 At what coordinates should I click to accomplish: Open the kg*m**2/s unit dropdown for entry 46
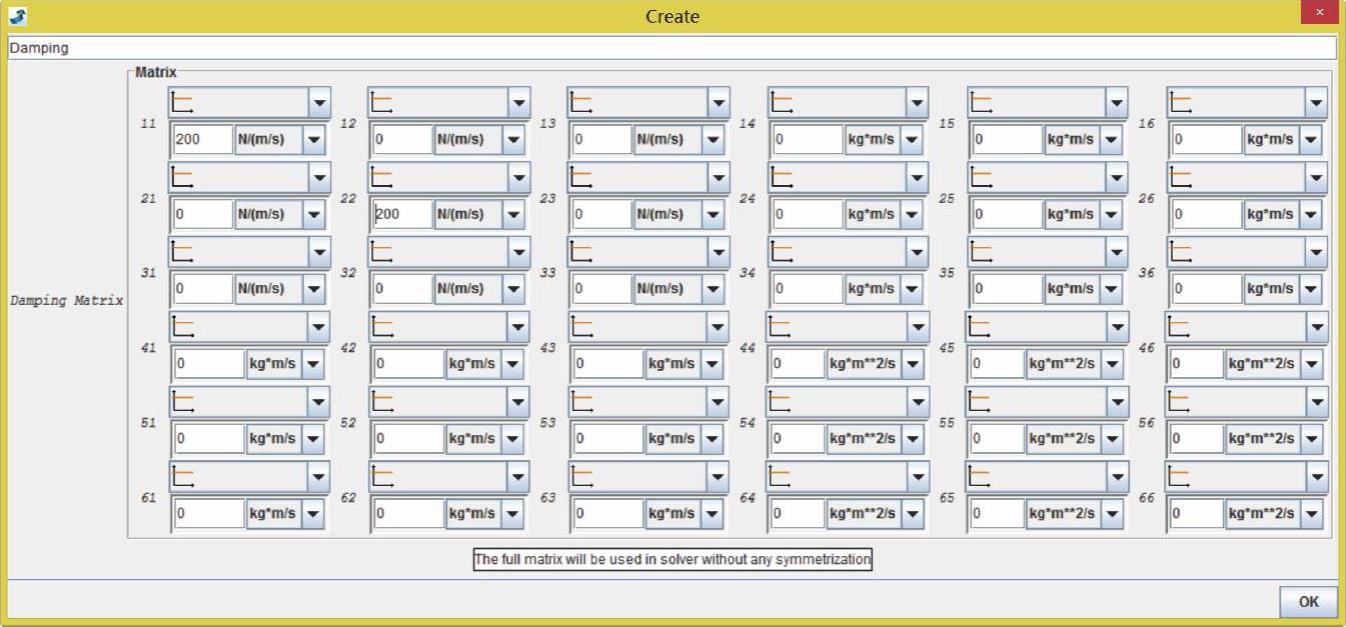click(x=1312, y=365)
